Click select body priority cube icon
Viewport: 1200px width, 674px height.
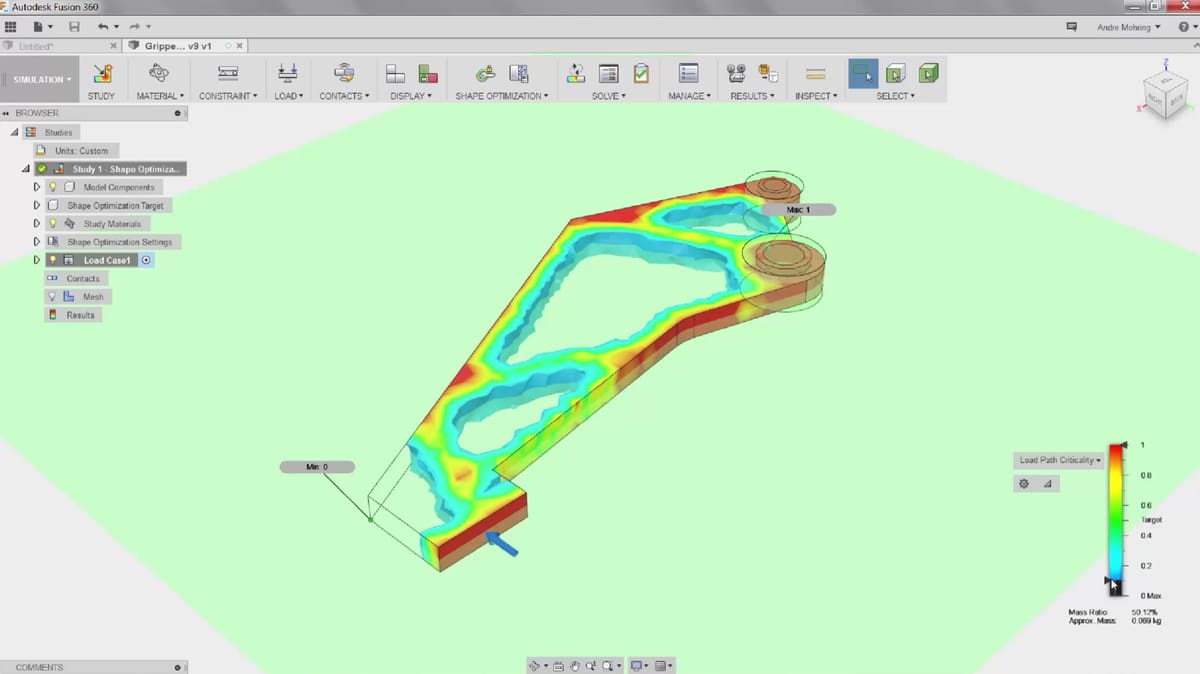pyautogui.click(x=896, y=73)
